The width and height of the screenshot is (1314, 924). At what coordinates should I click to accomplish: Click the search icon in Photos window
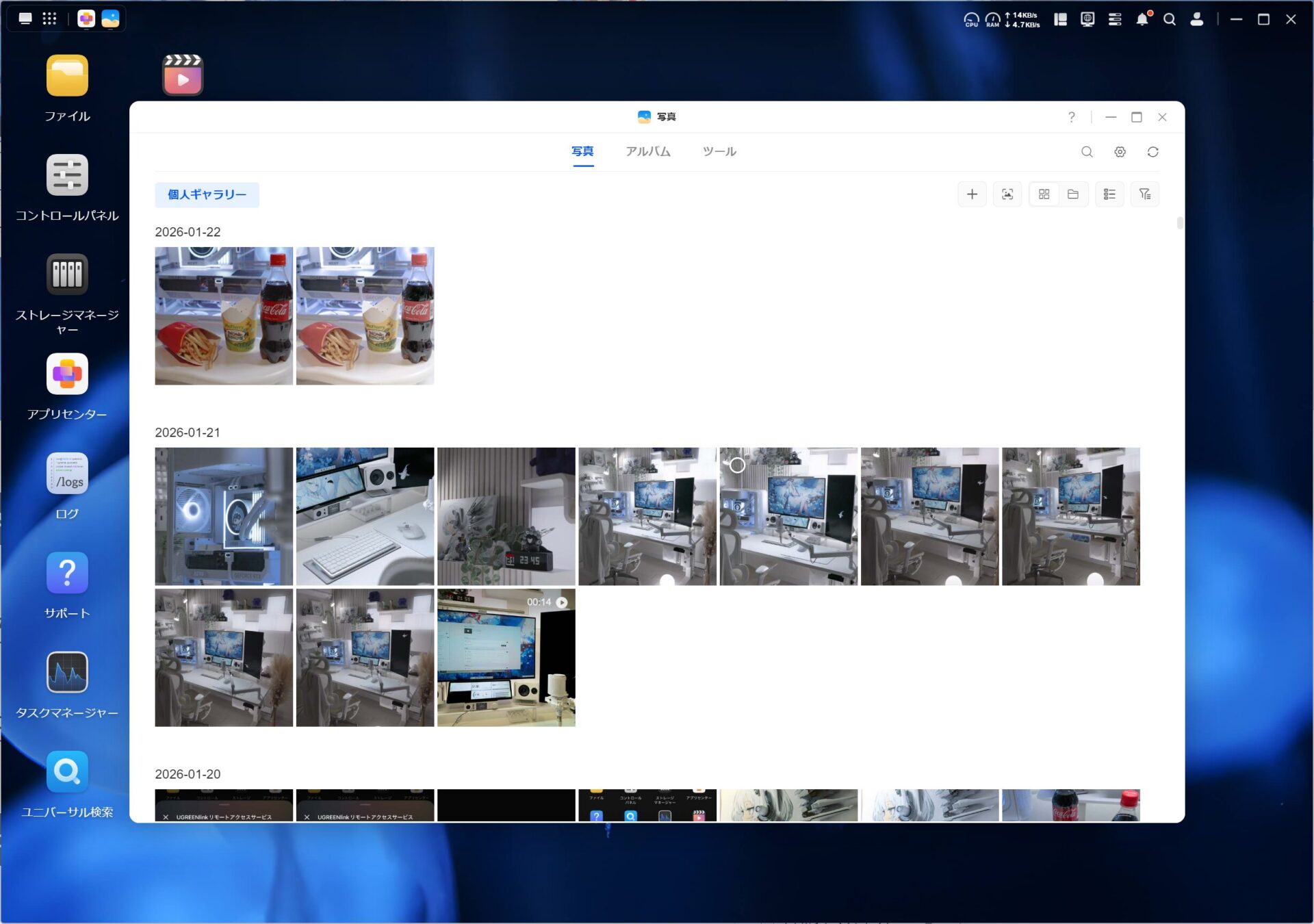[x=1087, y=152]
